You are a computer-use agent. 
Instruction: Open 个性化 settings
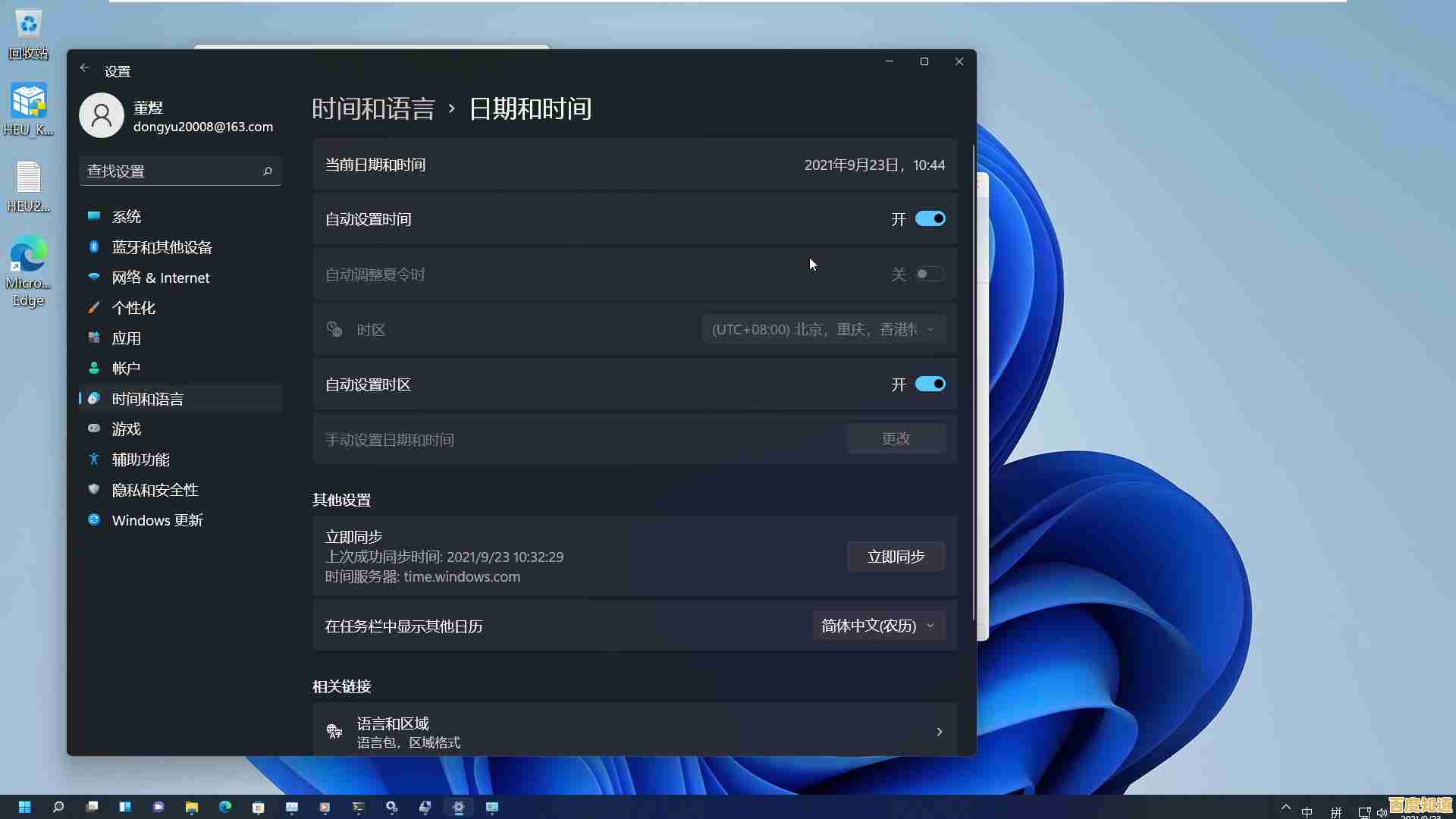pyautogui.click(x=133, y=308)
